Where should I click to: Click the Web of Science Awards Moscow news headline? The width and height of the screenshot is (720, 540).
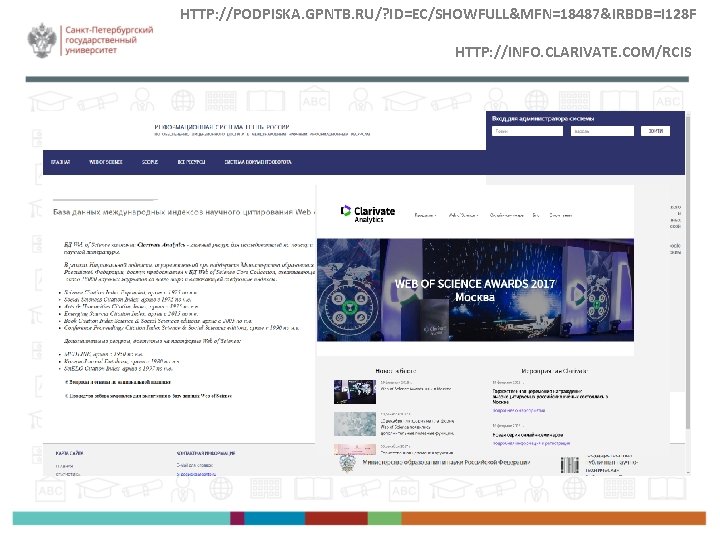(416, 388)
